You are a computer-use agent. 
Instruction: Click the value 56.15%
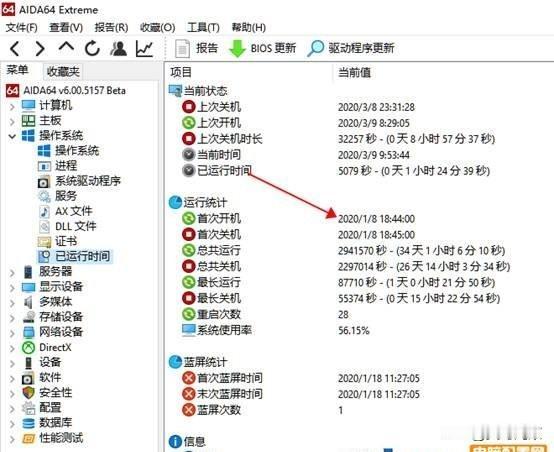354,331
